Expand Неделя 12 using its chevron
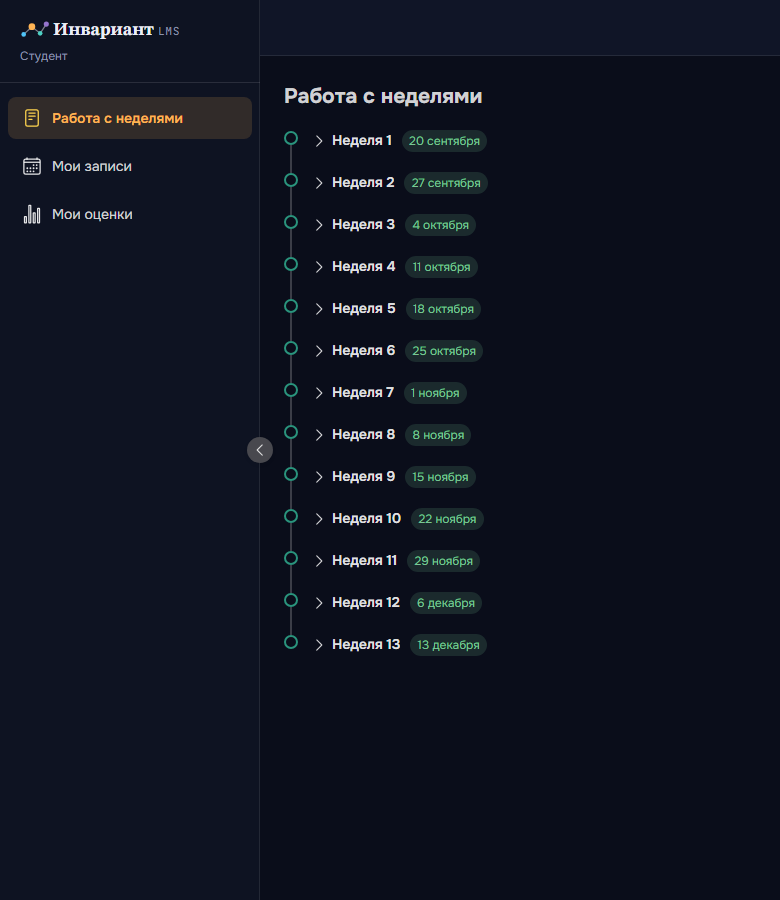 point(319,603)
